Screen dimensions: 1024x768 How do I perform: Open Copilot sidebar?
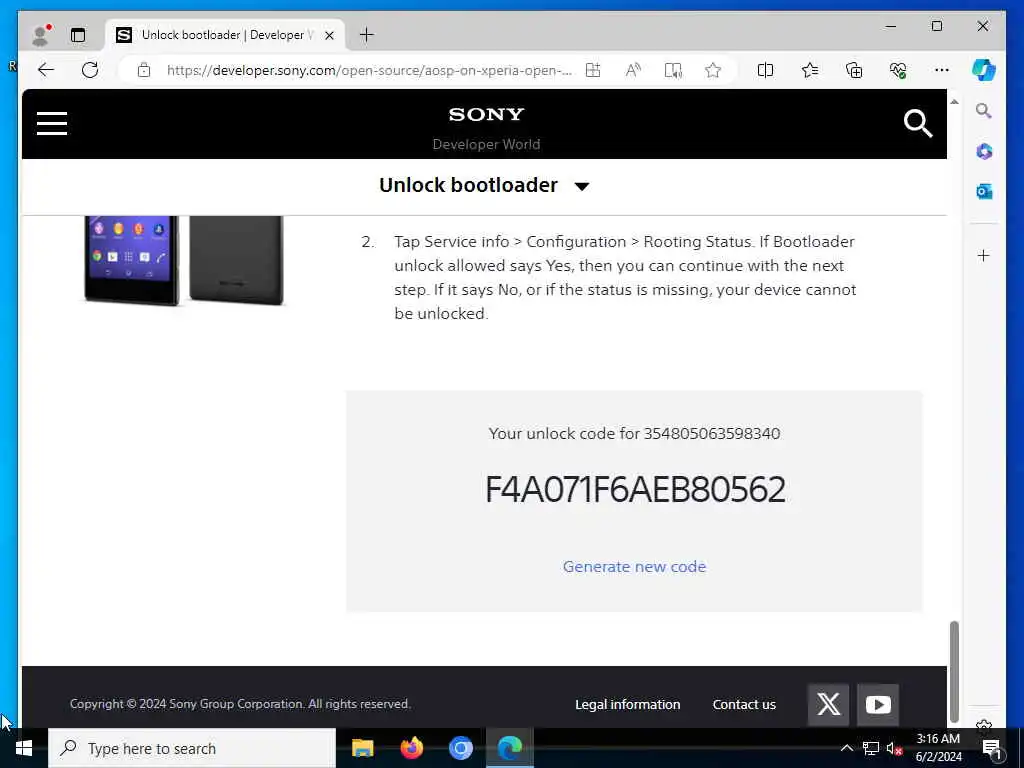[x=984, y=70]
